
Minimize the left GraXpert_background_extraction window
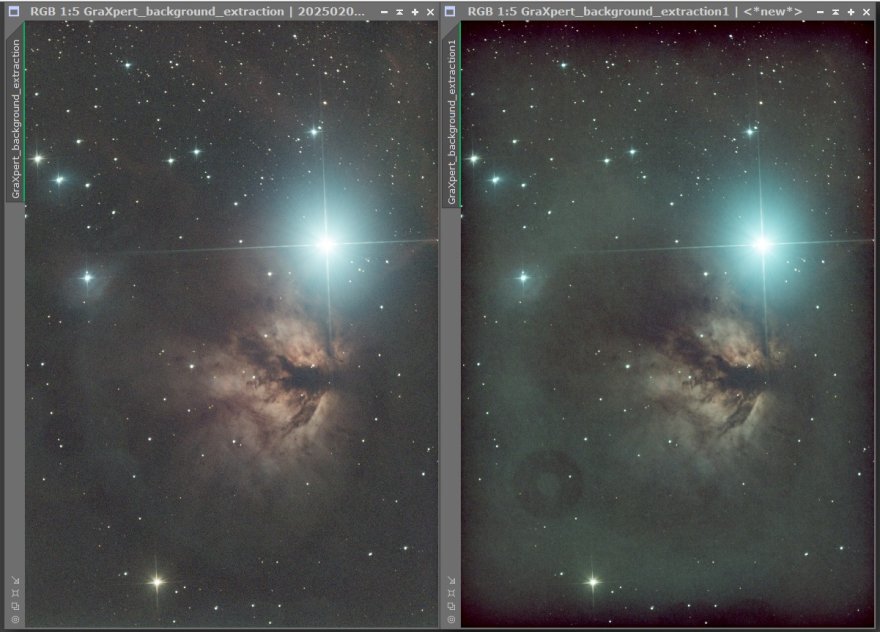tap(384, 12)
